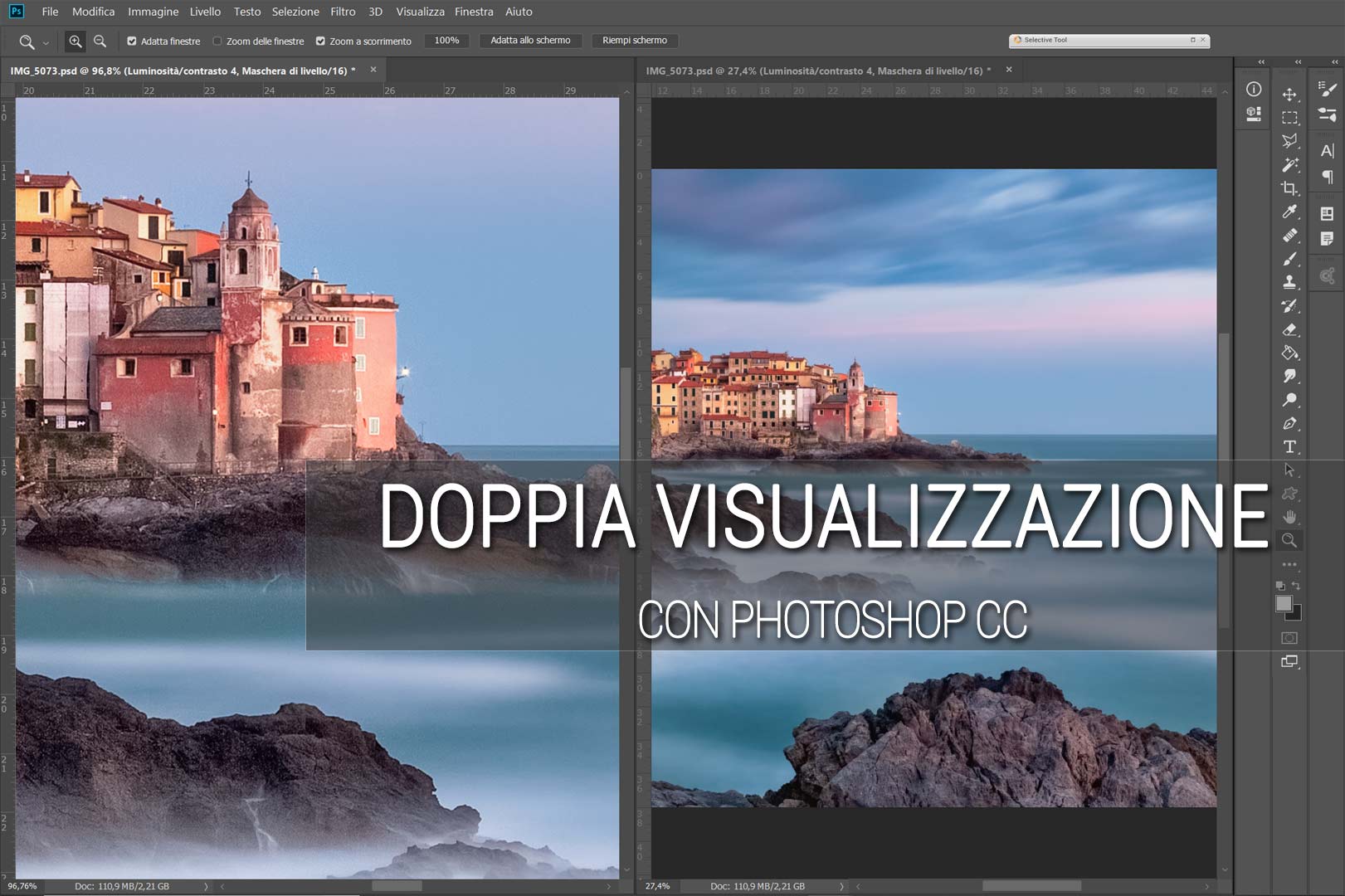1345x896 pixels.
Task: Select the Crop tool
Action: tap(1290, 187)
